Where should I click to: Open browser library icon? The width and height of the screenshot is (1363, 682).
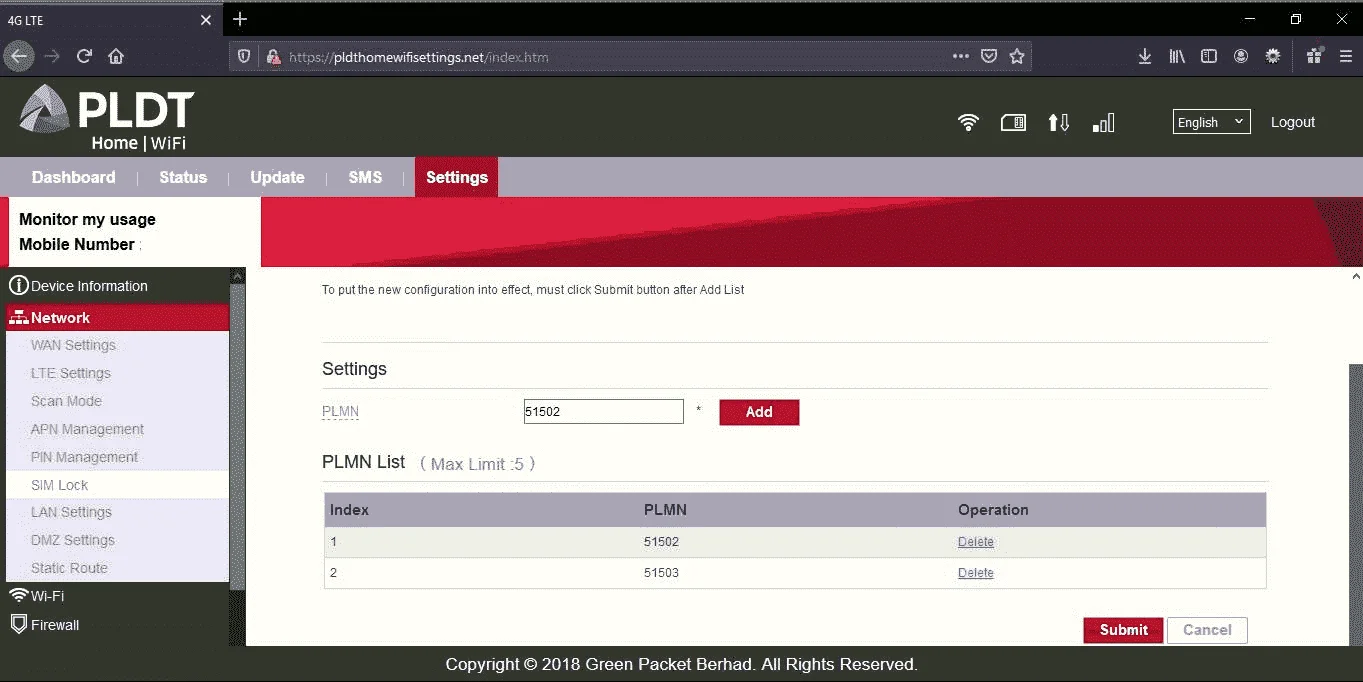[x=1177, y=56]
